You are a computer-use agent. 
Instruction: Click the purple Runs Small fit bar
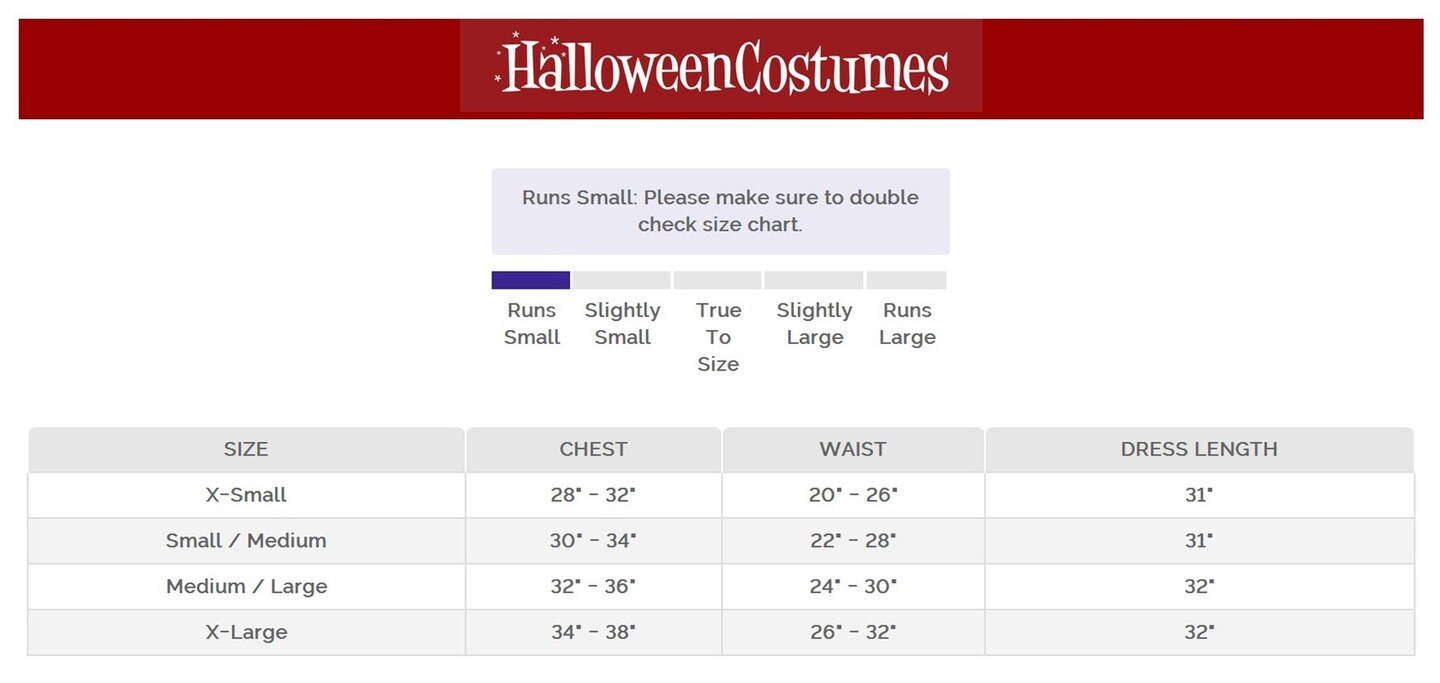pos(531,280)
